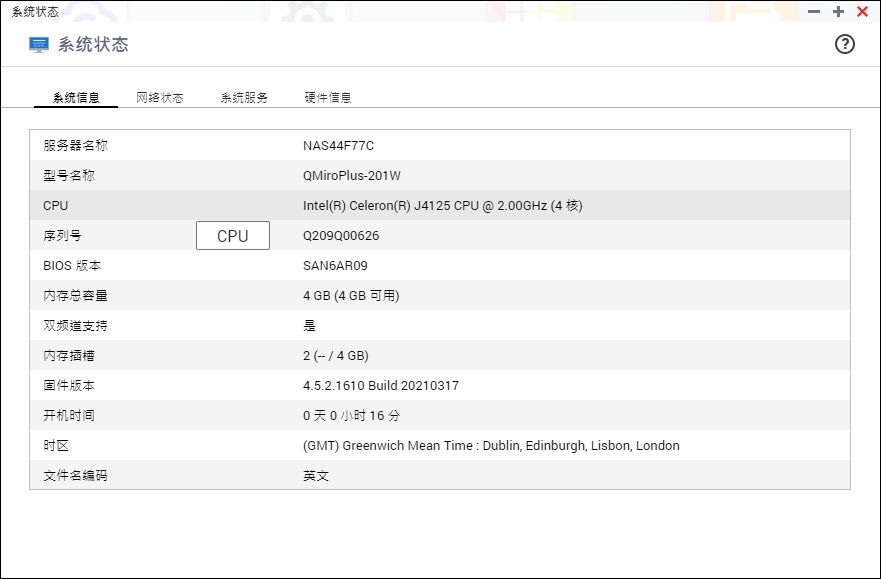Click uptime value 0 天 0 小时 16 分

pos(352,416)
